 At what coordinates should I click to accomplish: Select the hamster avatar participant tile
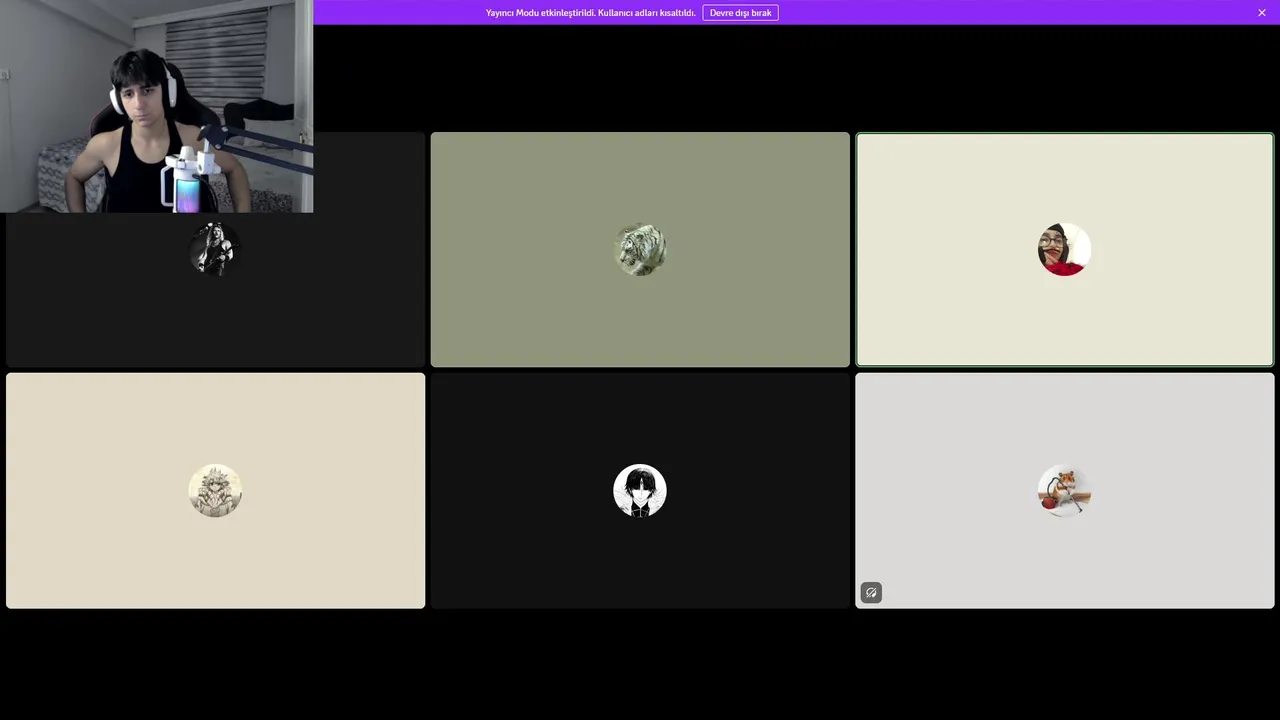click(x=1065, y=491)
